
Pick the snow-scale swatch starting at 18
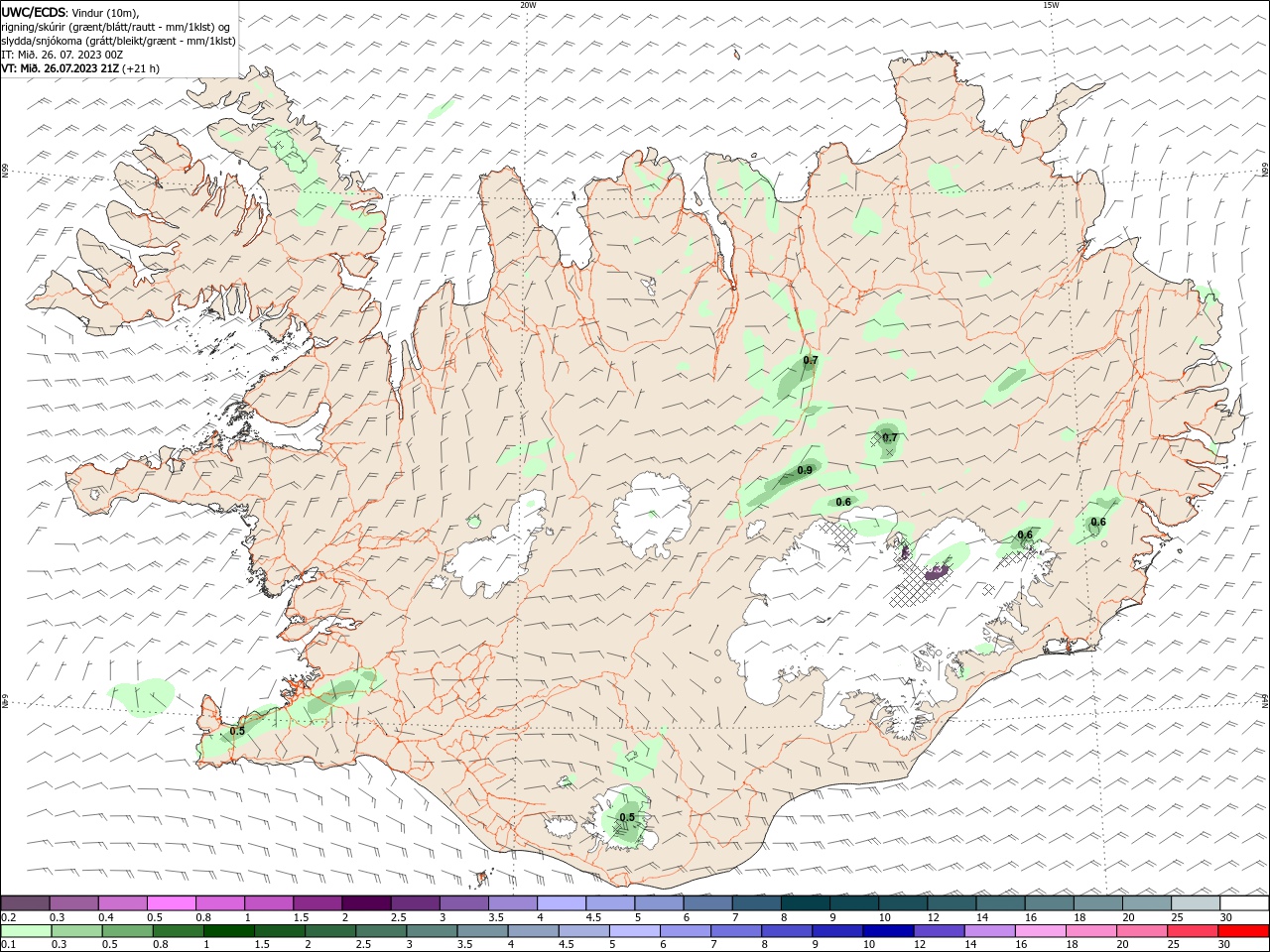(1097, 902)
